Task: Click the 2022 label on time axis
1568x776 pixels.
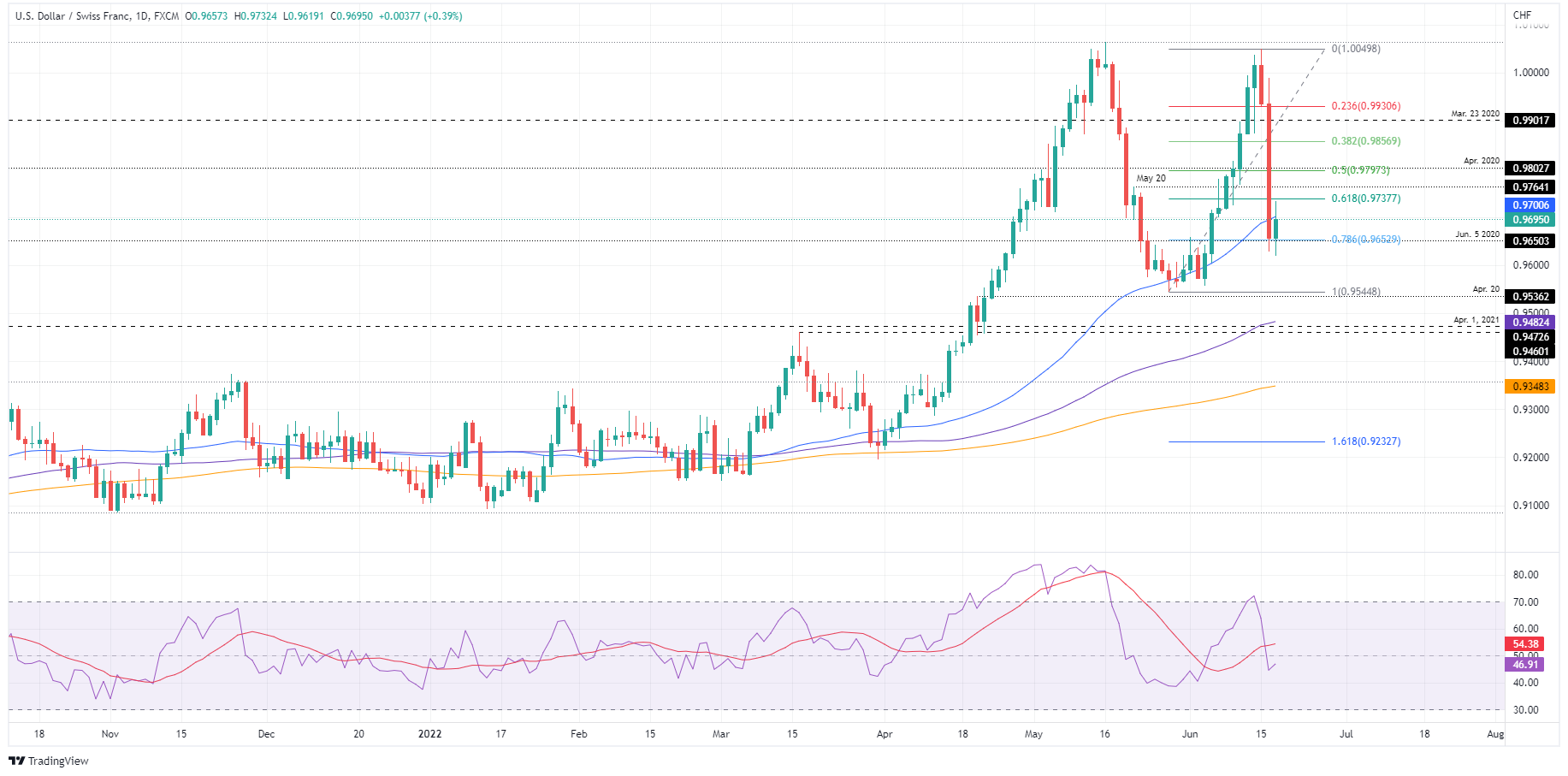Action: tap(429, 734)
